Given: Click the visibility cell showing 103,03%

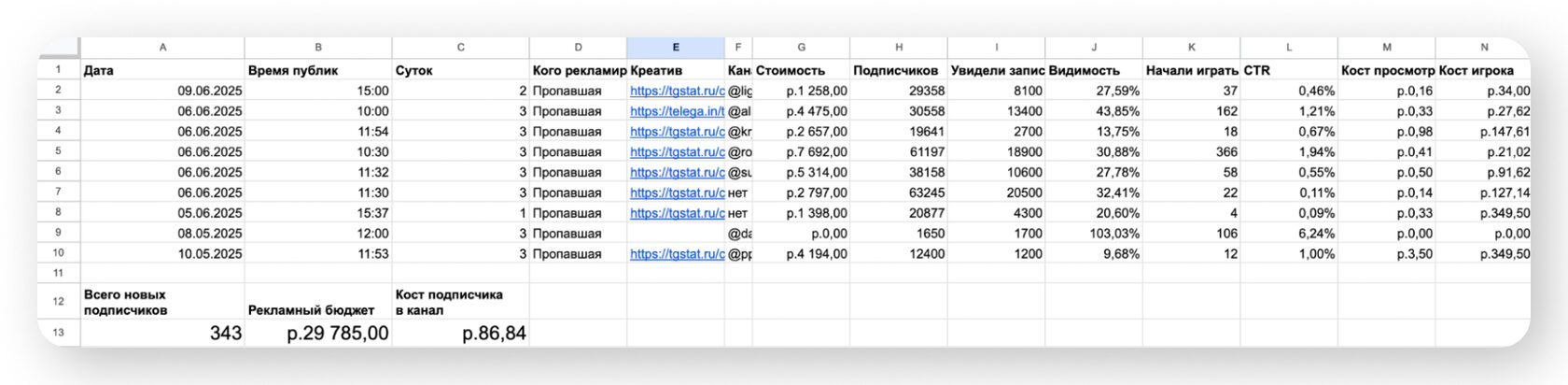Looking at the screenshot, I should coord(1093,234).
